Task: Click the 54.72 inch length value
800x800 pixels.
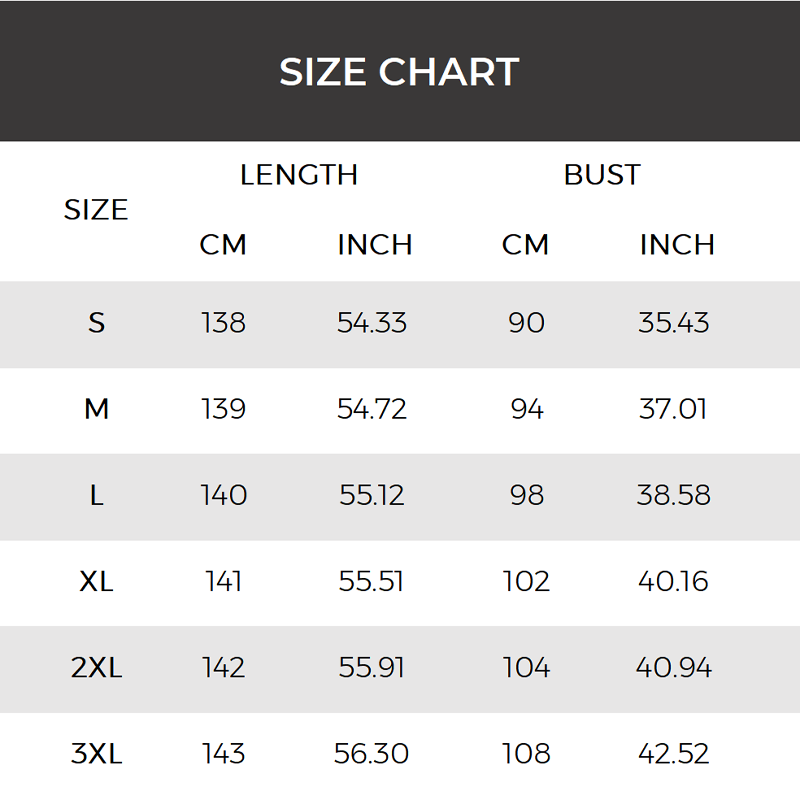Action: tap(372, 409)
